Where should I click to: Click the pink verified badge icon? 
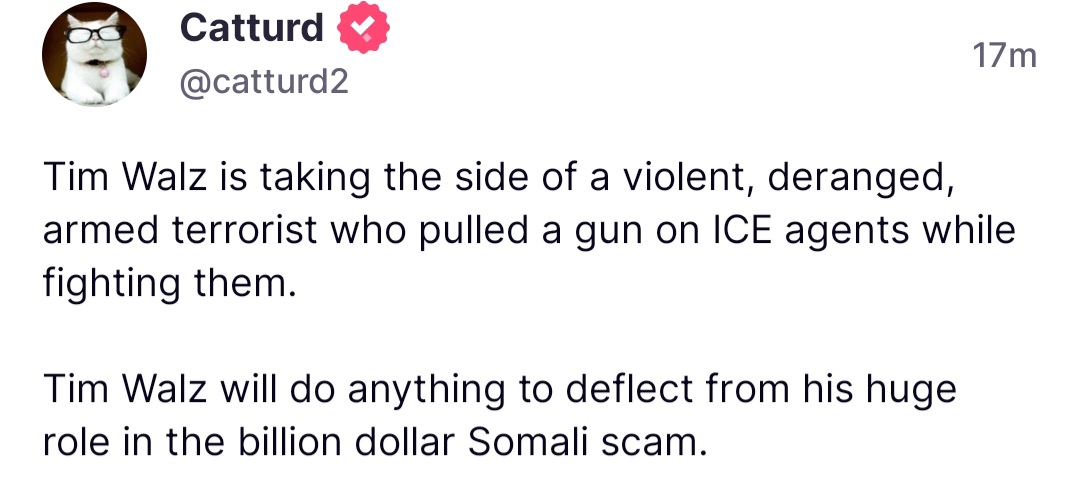[x=364, y=29]
